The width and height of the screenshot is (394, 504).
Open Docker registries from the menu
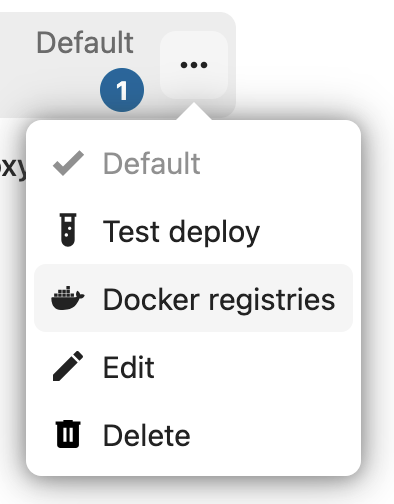pos(193,298)
